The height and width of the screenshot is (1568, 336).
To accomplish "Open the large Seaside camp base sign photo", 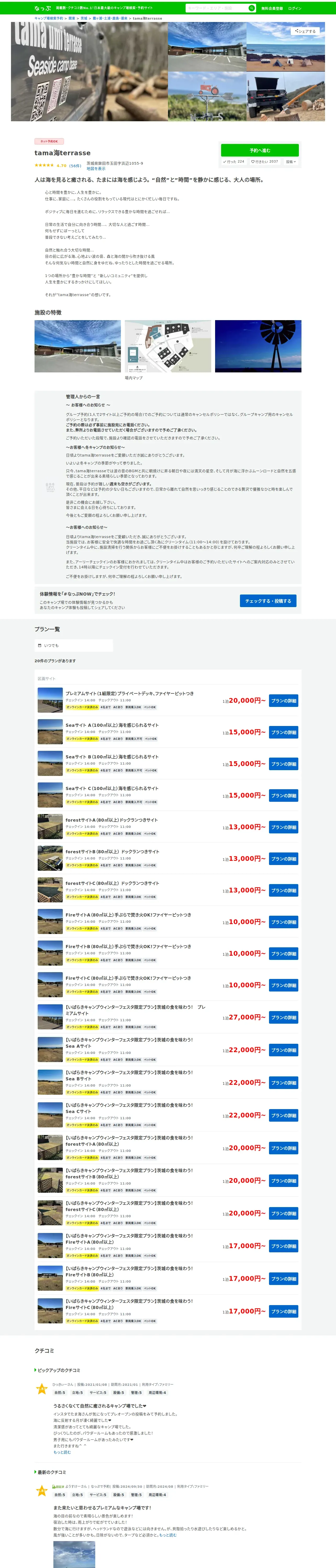I will click(89, 72).
